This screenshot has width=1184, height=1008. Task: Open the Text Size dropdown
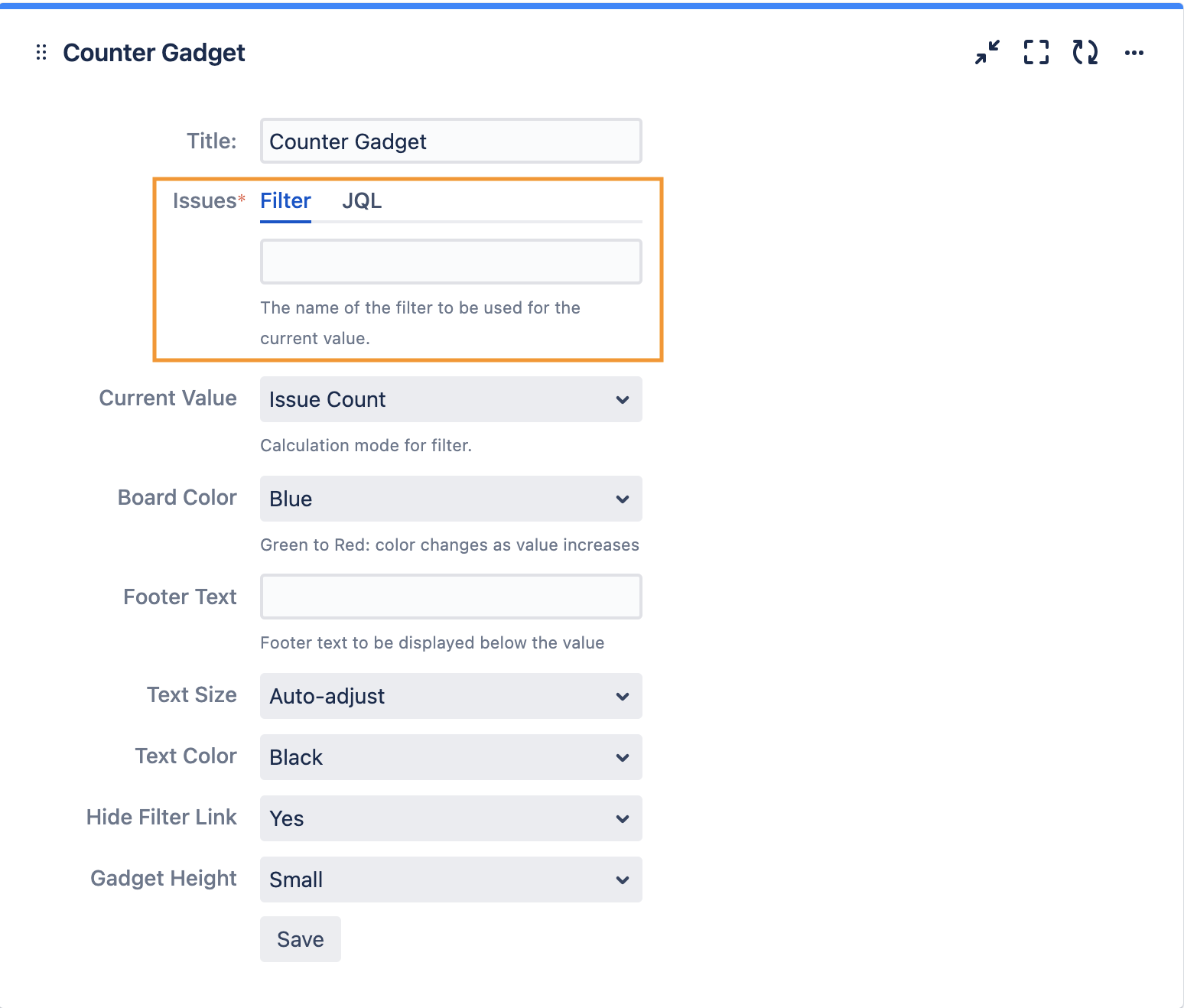point(451,696)
